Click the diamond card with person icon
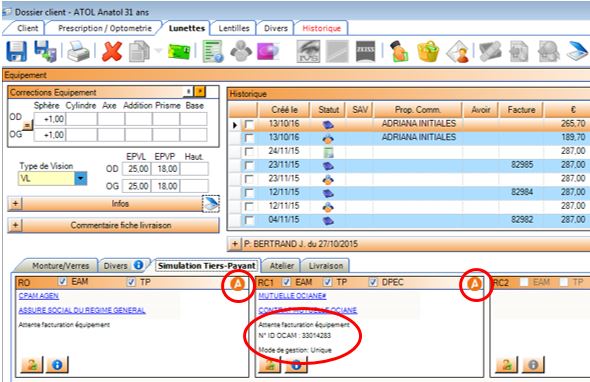590x382 pixels. pos(458,52)
